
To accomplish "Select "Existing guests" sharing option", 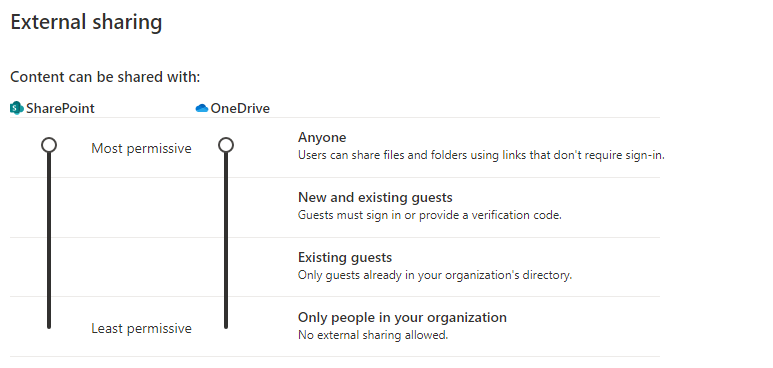I will click(345, 258).
